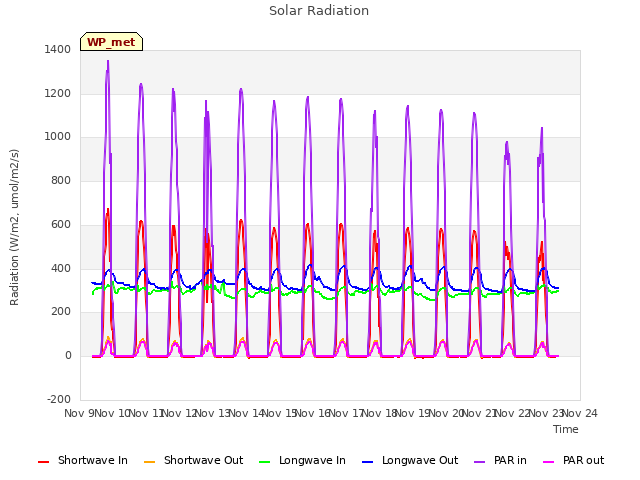Click the 1400 y-axis tick label
The image size is (640, 480).
point(58,49)
